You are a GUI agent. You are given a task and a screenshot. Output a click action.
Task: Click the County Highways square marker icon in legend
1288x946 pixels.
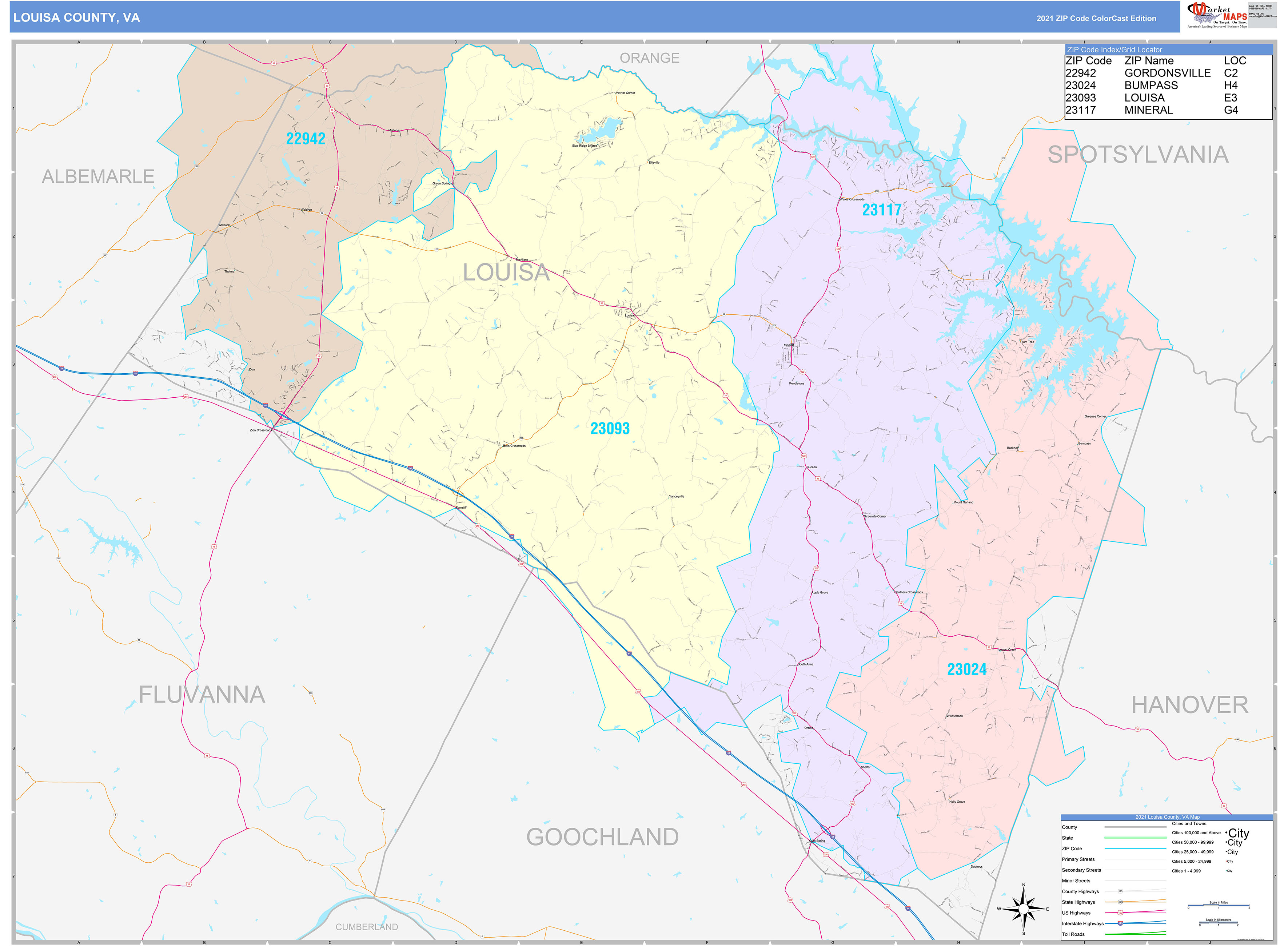click(1120, 891)
